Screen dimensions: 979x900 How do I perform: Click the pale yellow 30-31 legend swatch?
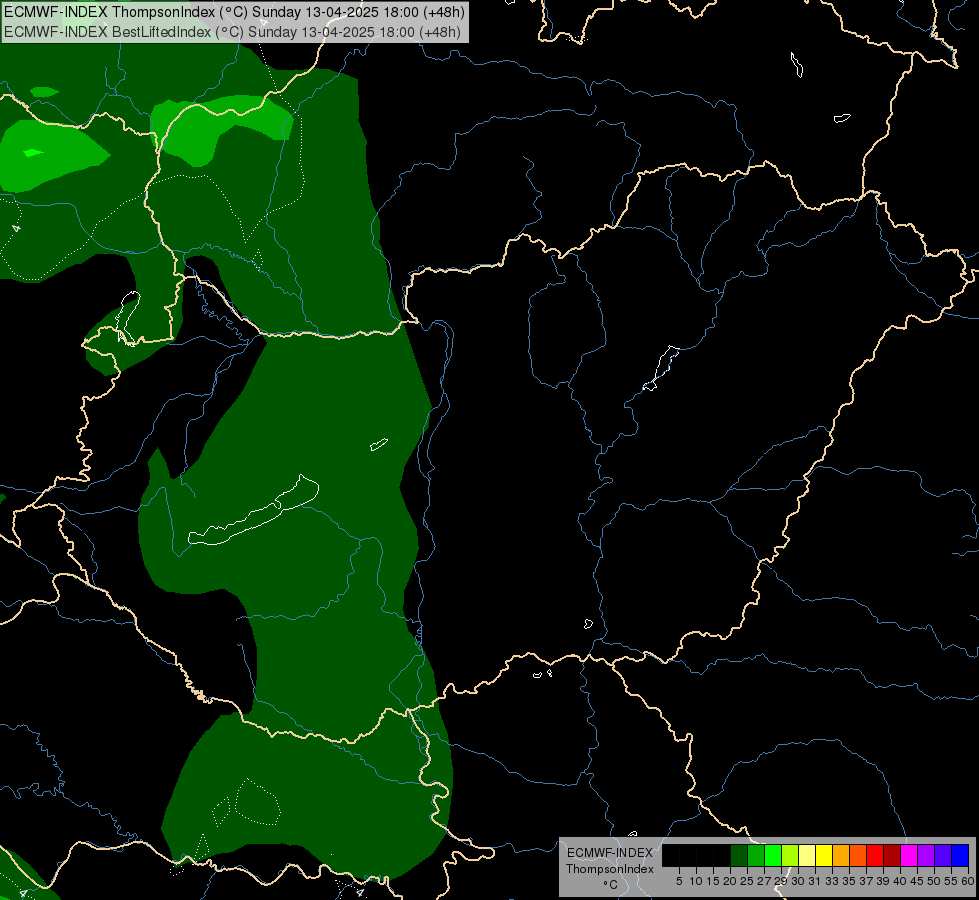tap(807, 855)
